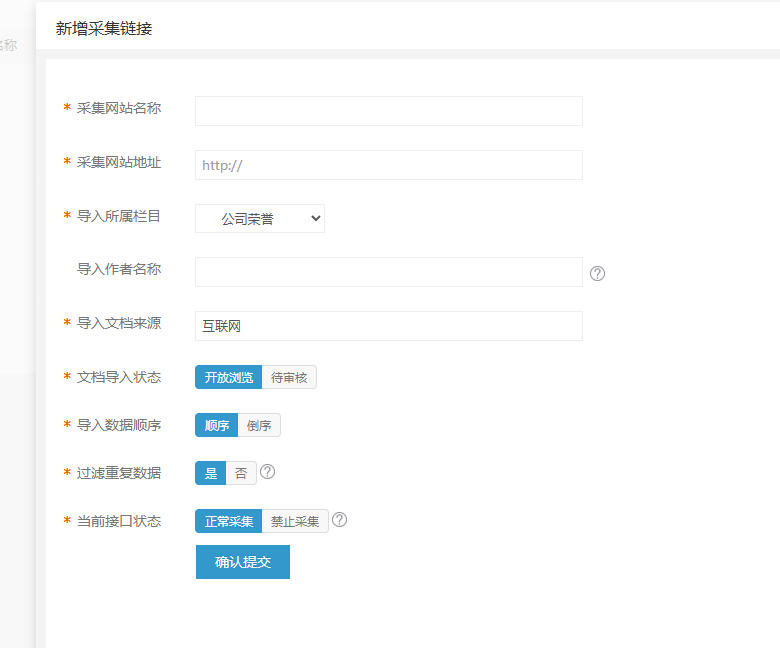
Task: Click the 导入文档来源 field containing 互联网
Action: tap(389, 326)
